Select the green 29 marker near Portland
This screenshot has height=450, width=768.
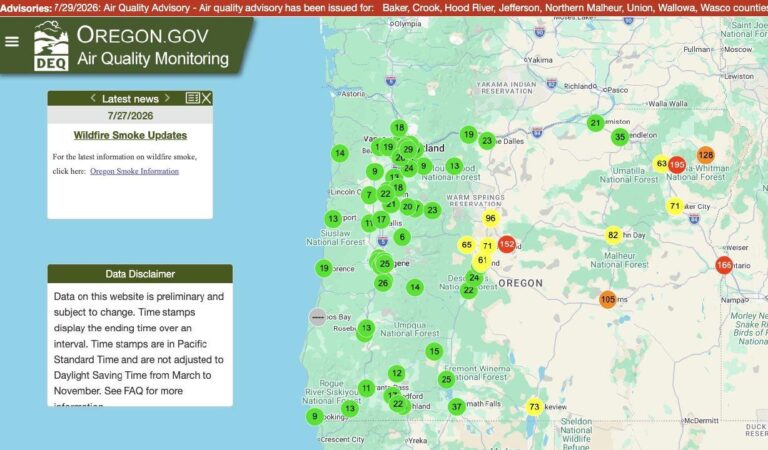[x=408, y=149]
